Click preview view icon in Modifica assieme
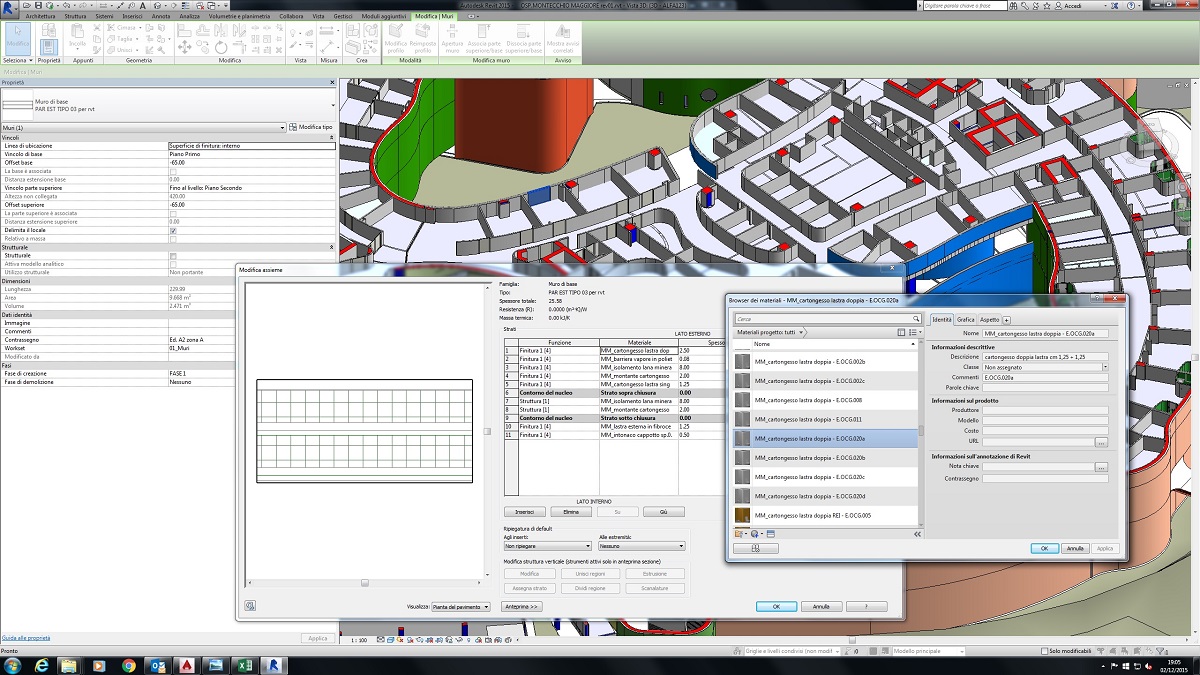This screenshot has height=675, width=1200. [x=249, y=606]
